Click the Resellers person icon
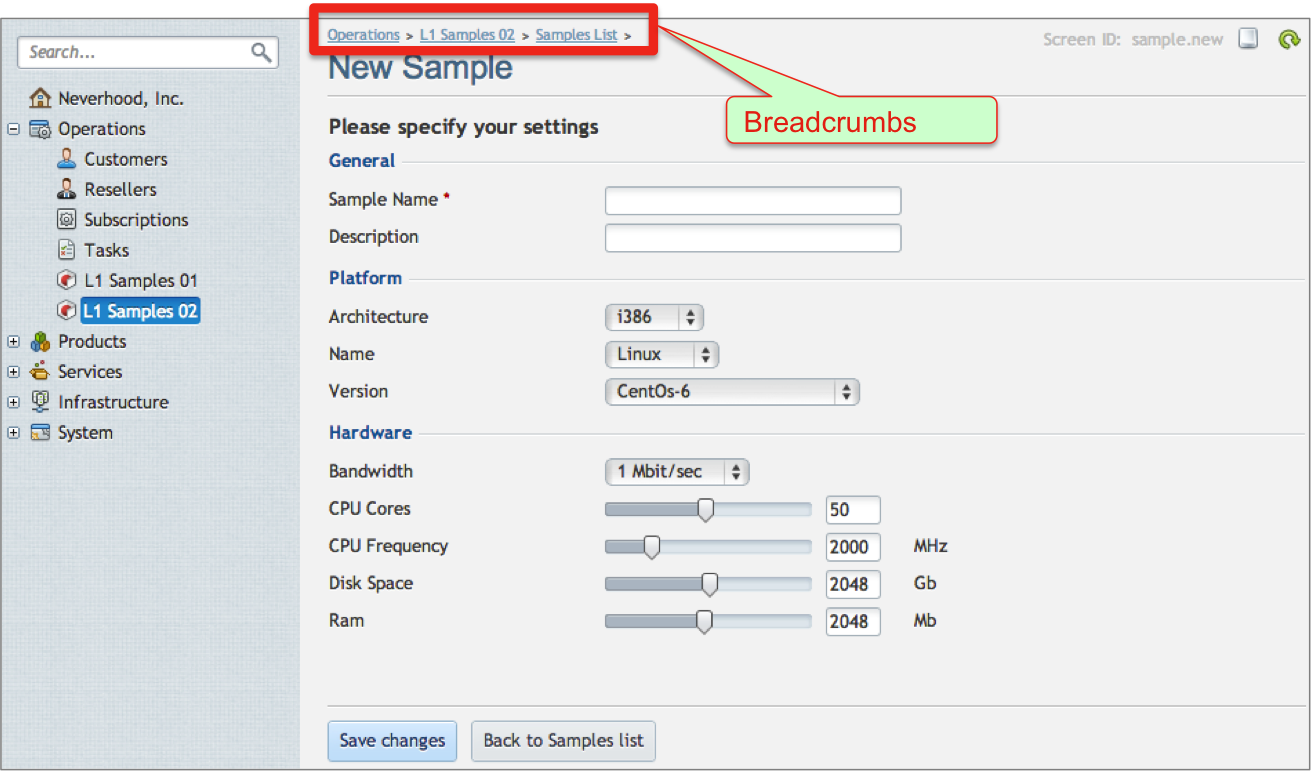This screenshot has width=1311, height=771. [x=67, y=189]
